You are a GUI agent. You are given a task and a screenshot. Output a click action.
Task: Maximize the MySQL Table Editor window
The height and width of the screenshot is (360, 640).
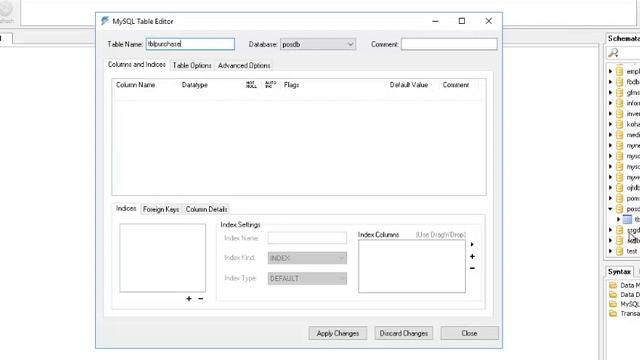click(462, 21)
